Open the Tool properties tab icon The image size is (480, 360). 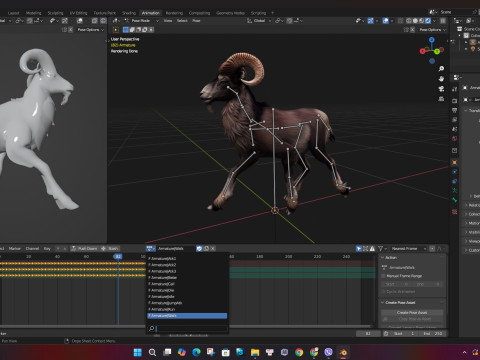454,89
